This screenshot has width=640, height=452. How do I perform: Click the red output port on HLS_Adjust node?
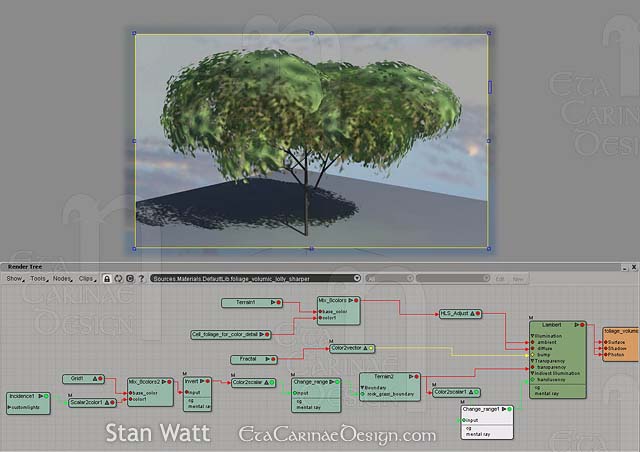click(479, 313)
